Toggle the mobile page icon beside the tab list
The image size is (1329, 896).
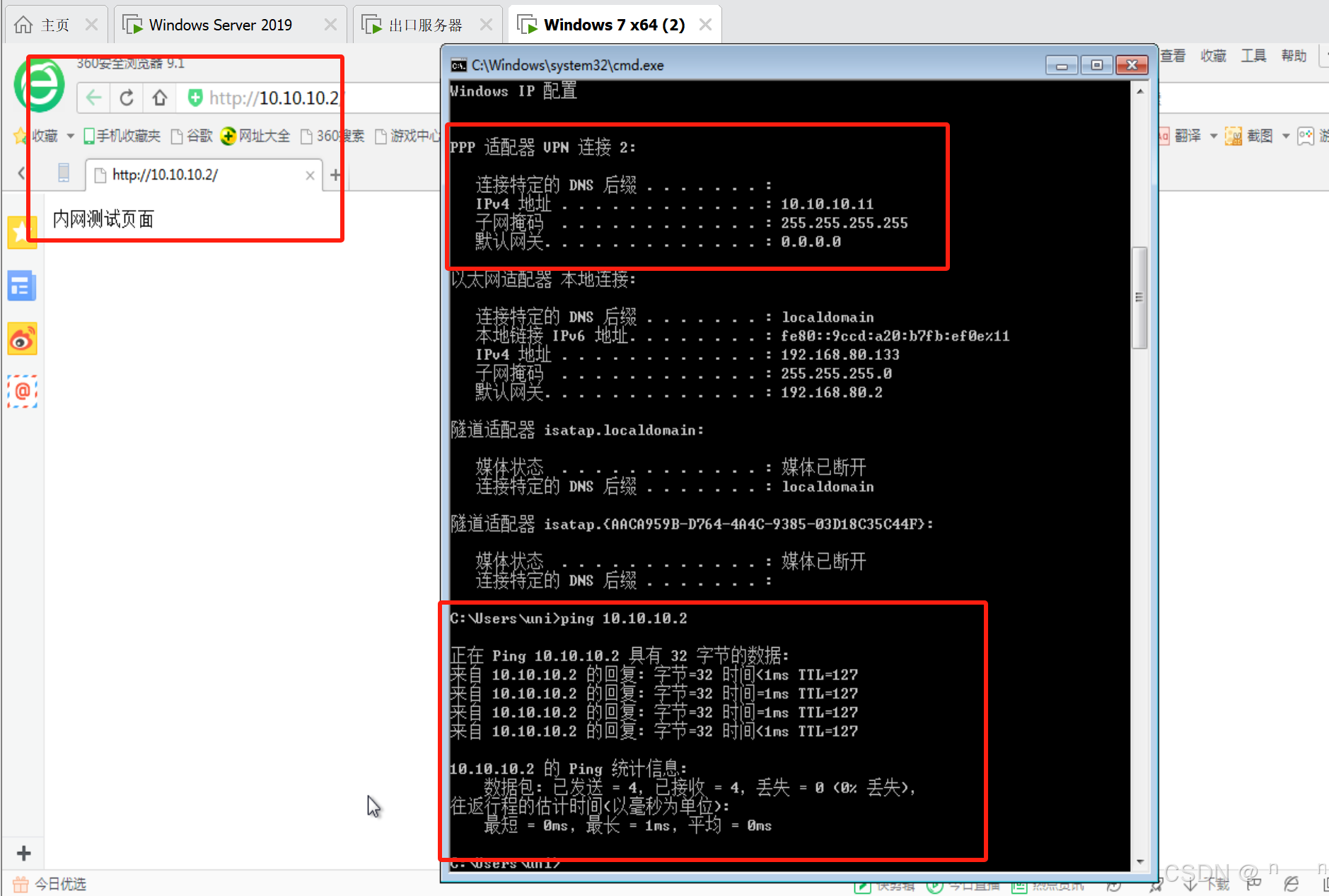pos(64,173)
